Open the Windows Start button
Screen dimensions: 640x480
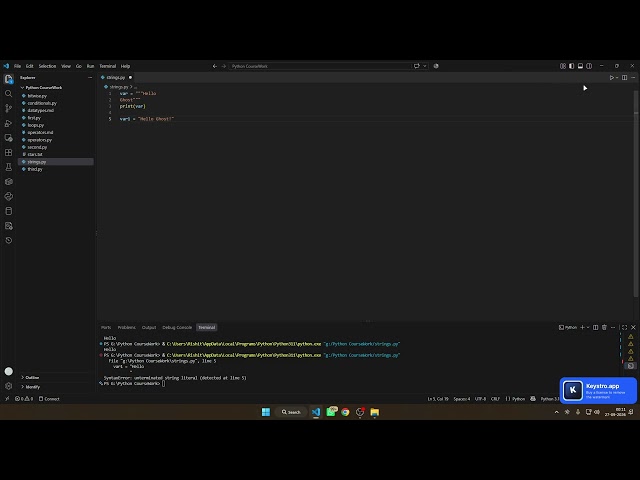pos(266,412)
